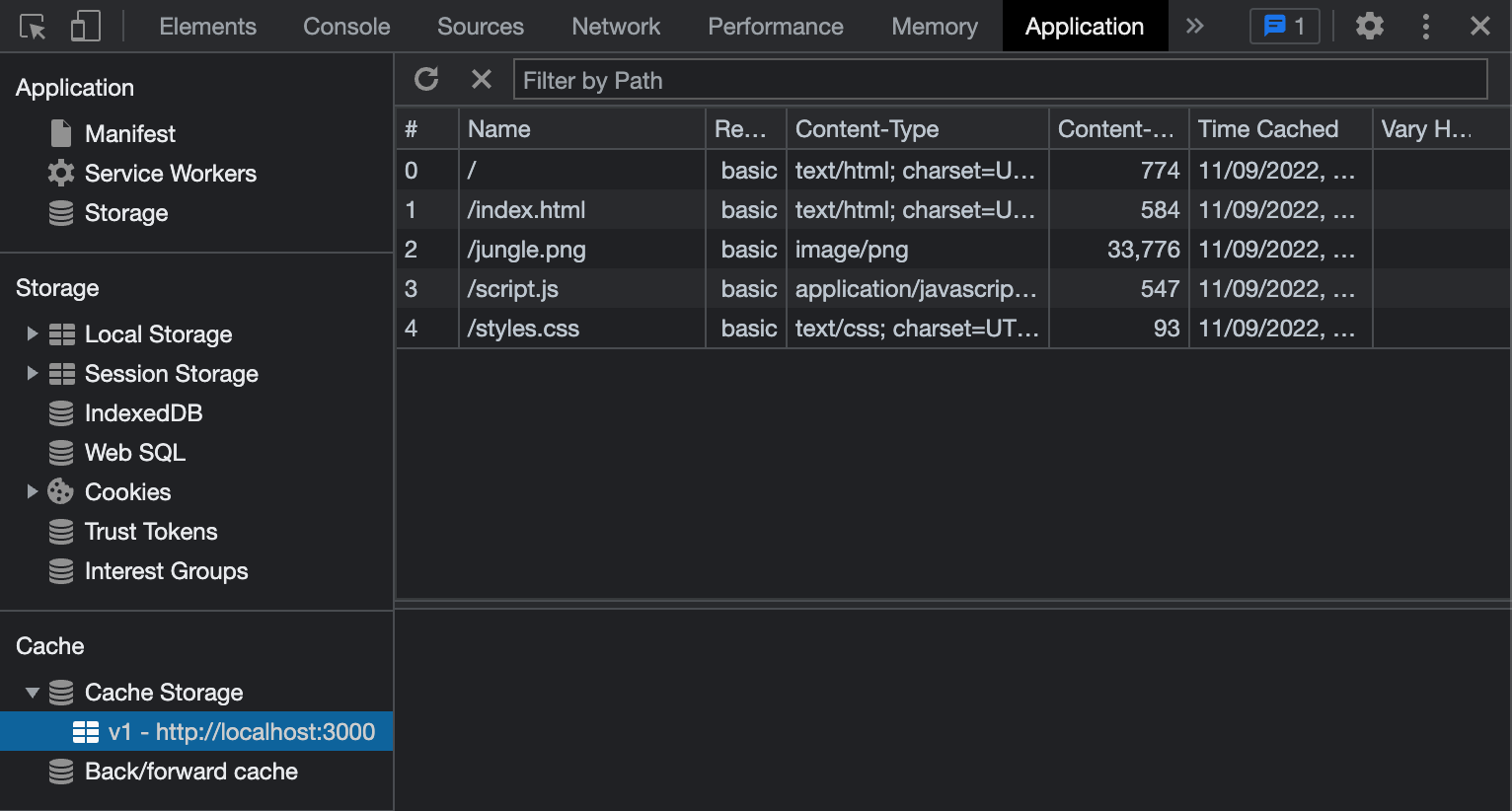
Task: Click the IndexedDB database icon
Action: [60, 412]
